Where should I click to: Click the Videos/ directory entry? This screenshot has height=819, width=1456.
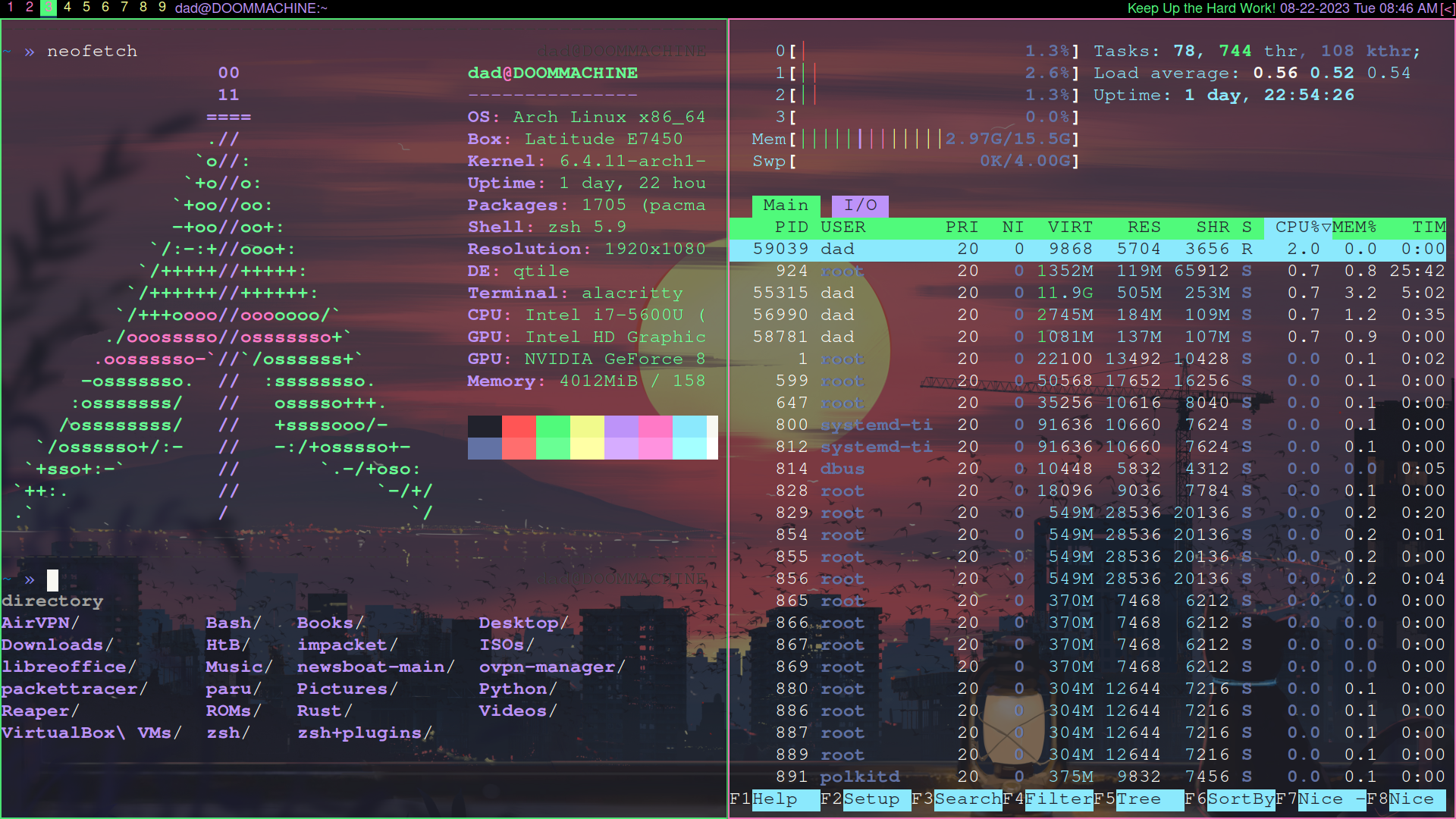(x=518, y=711)
